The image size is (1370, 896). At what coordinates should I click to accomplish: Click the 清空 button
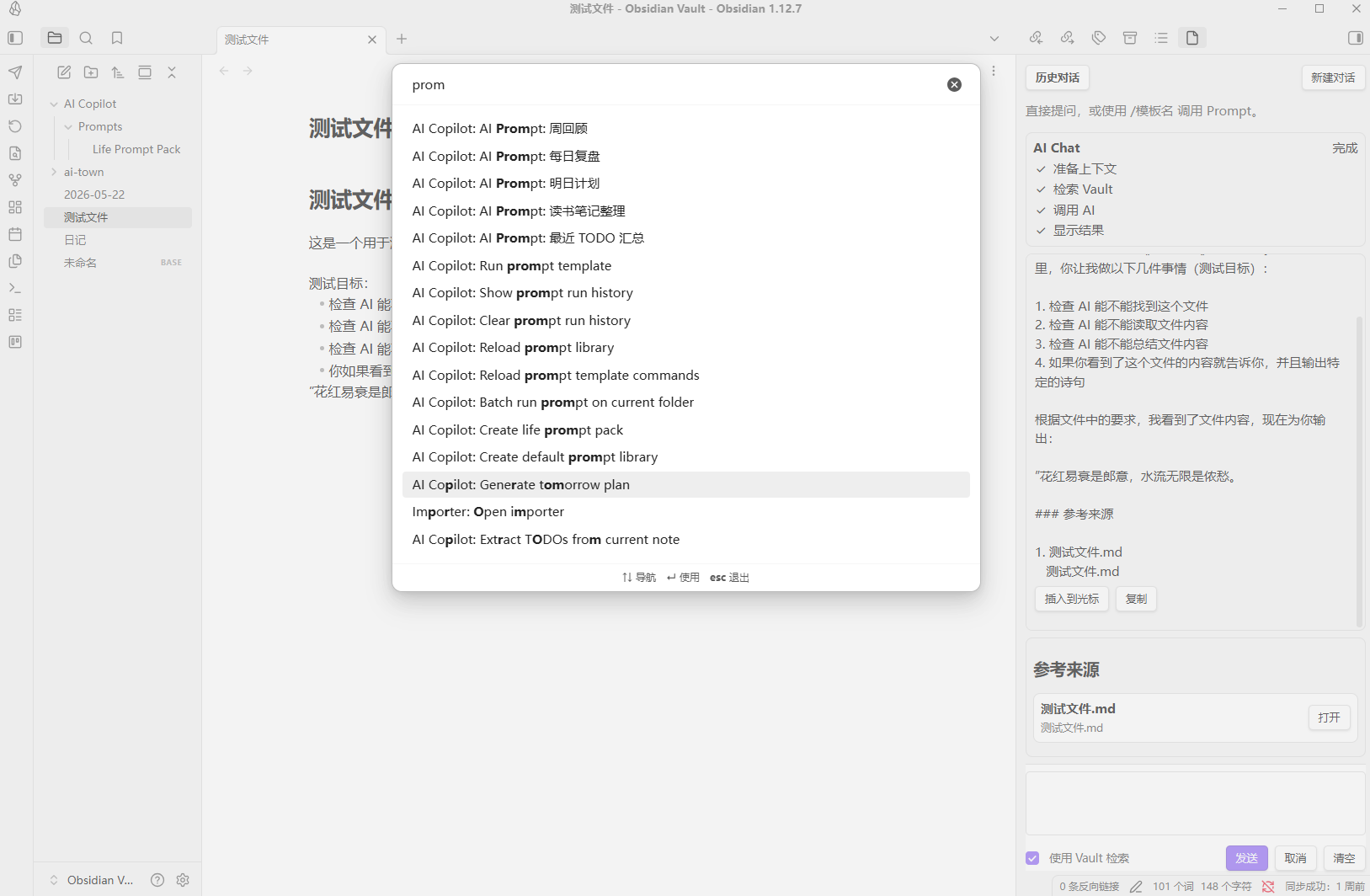pos(1344,858)
